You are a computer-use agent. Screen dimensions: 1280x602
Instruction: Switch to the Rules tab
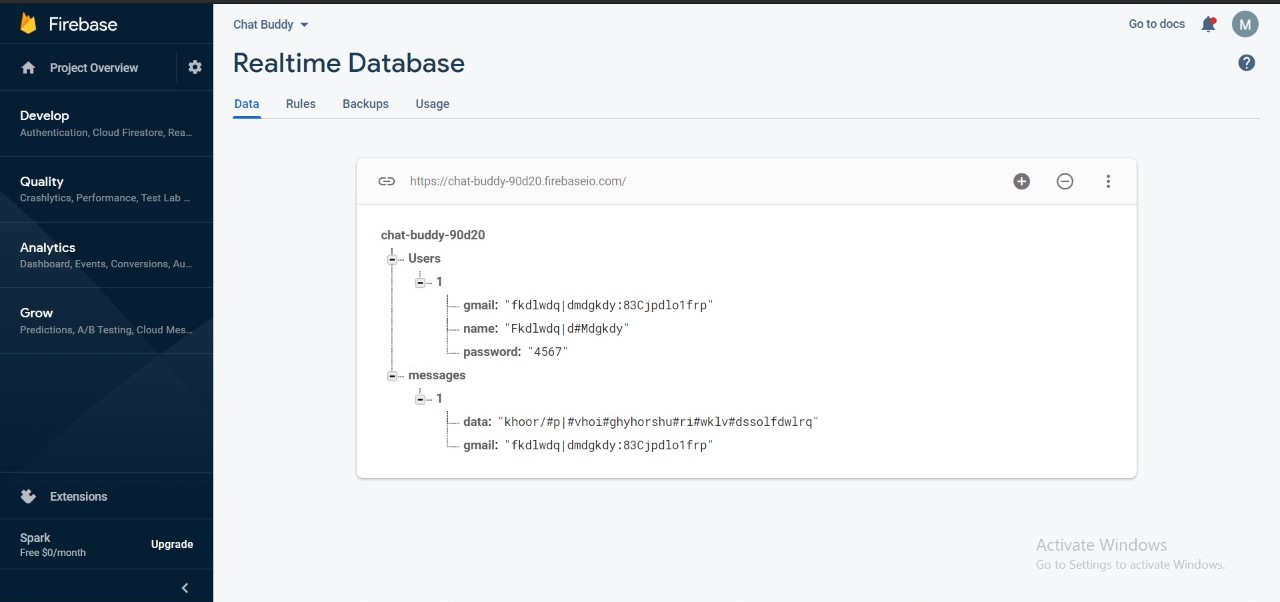click(300, 104)
